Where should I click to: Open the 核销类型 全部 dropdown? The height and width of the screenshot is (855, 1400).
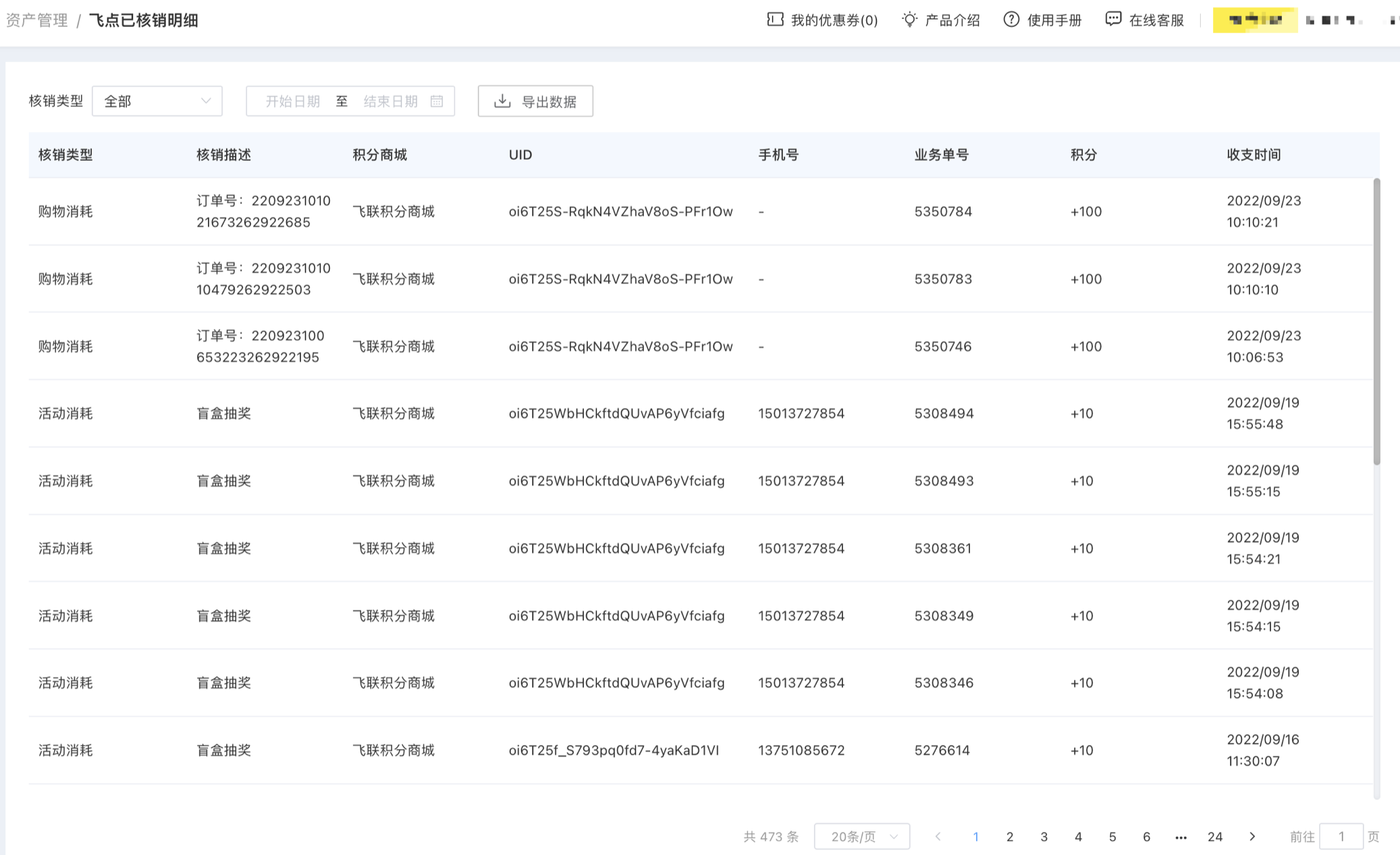[157, 101]
